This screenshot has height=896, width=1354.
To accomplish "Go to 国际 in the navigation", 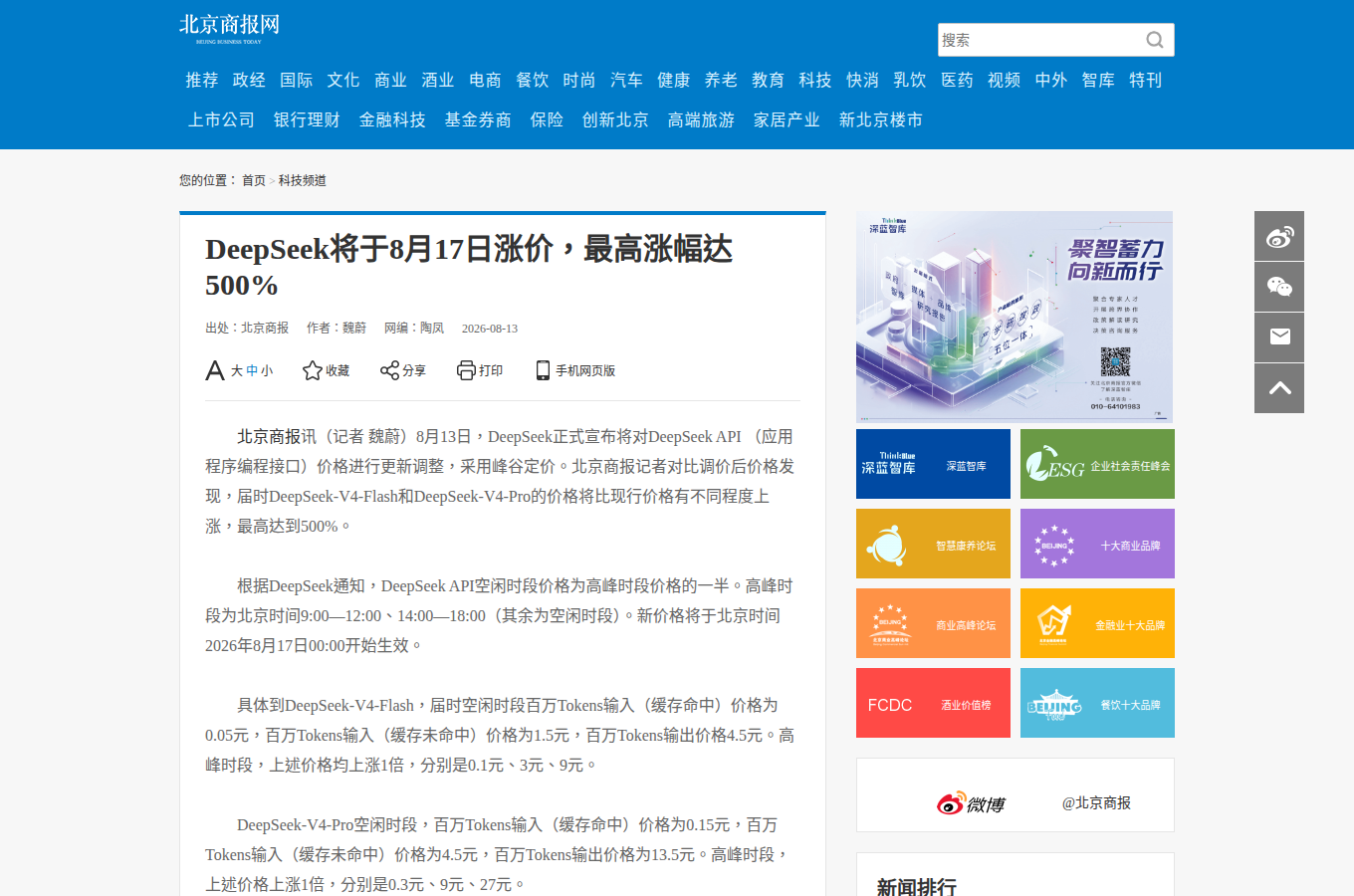I will point(296,80).
